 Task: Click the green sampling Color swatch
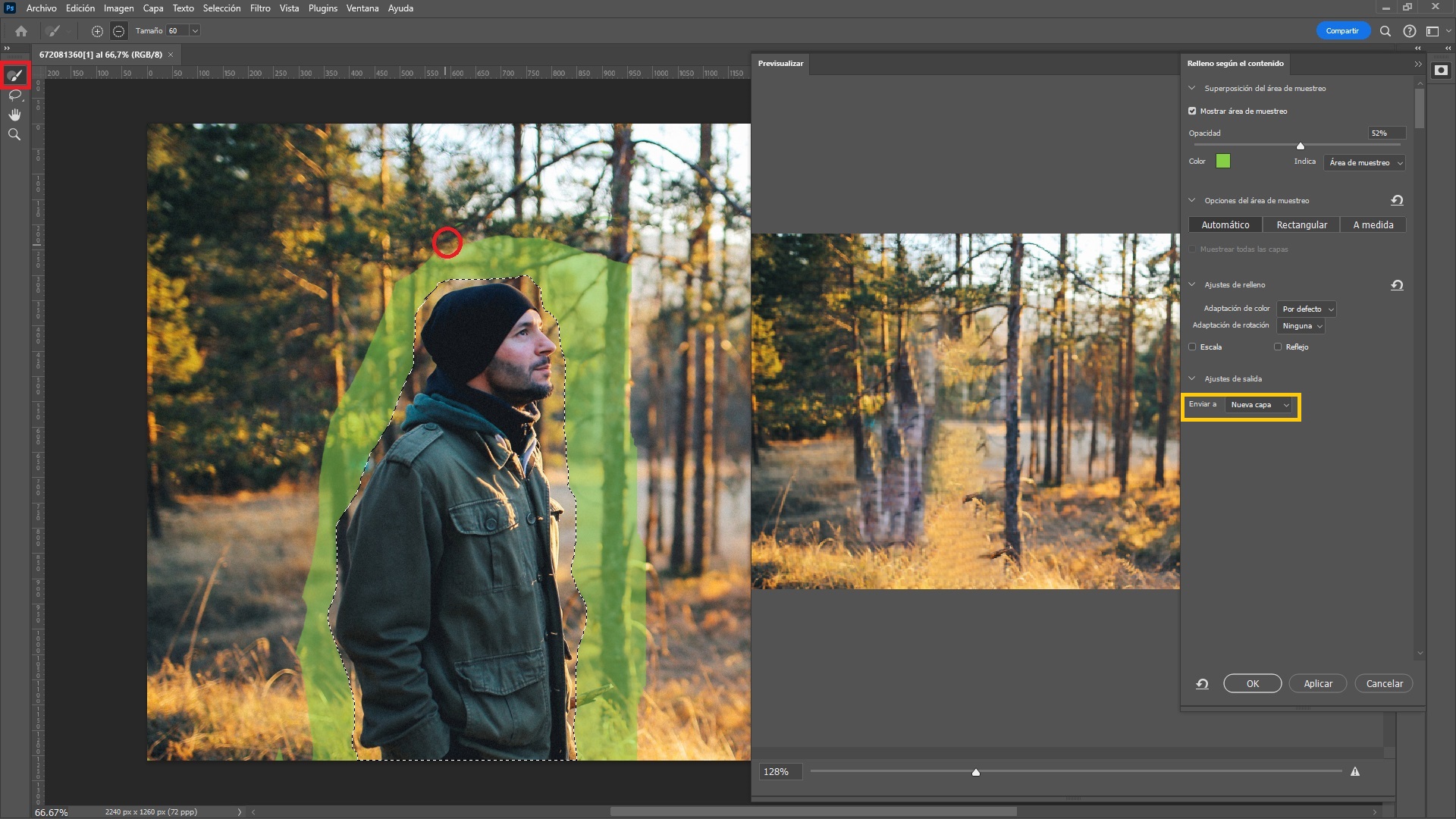[1222, 162]
